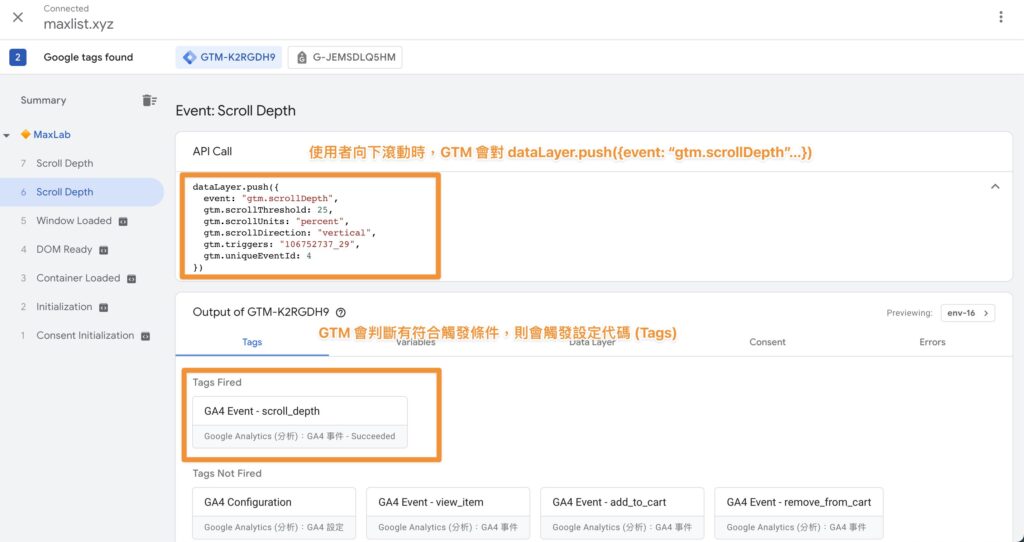Image resolution: width=1024 pixels, height=542 pixels.
Task: Open the Summary view
Action: [43, 101]
